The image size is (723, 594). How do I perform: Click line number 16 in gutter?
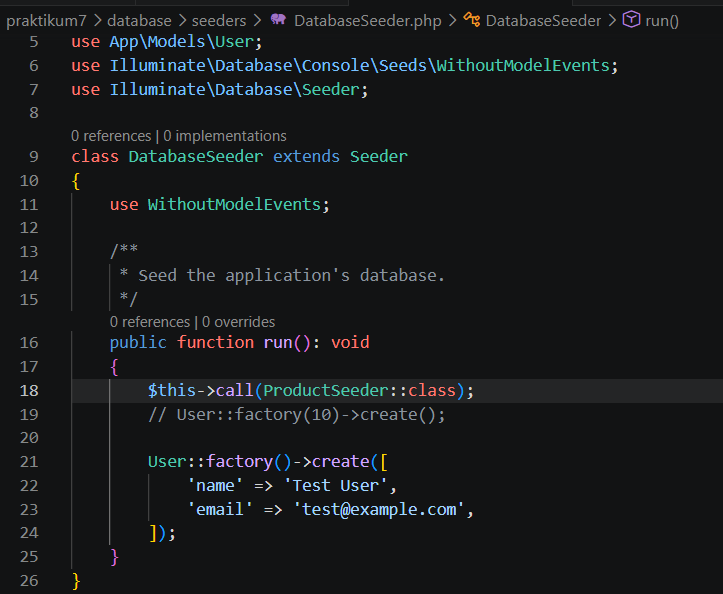(29, 343)
